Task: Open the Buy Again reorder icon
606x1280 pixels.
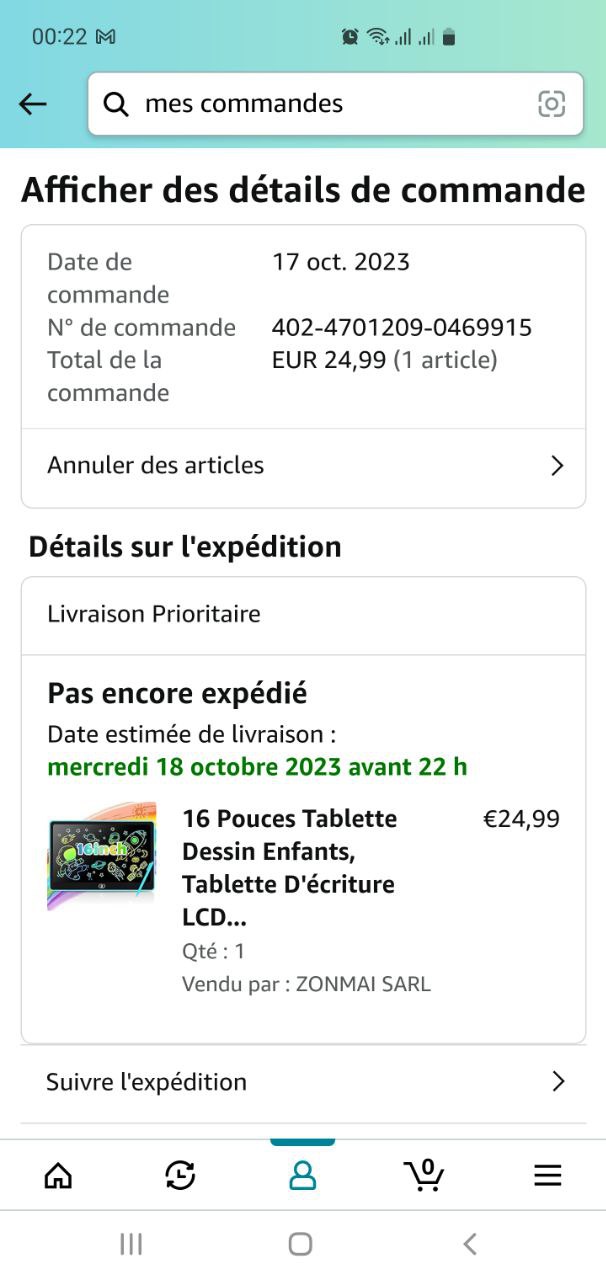Action: point(180,1175)
